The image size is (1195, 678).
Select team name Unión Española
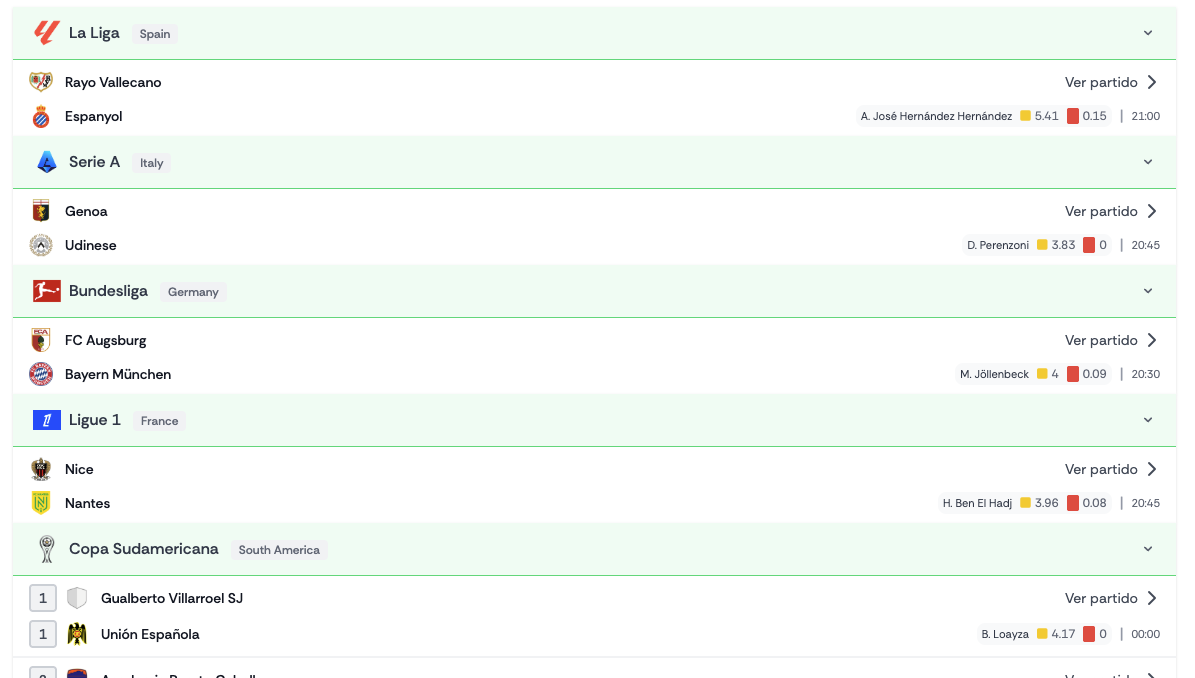[x=150, y=634]
